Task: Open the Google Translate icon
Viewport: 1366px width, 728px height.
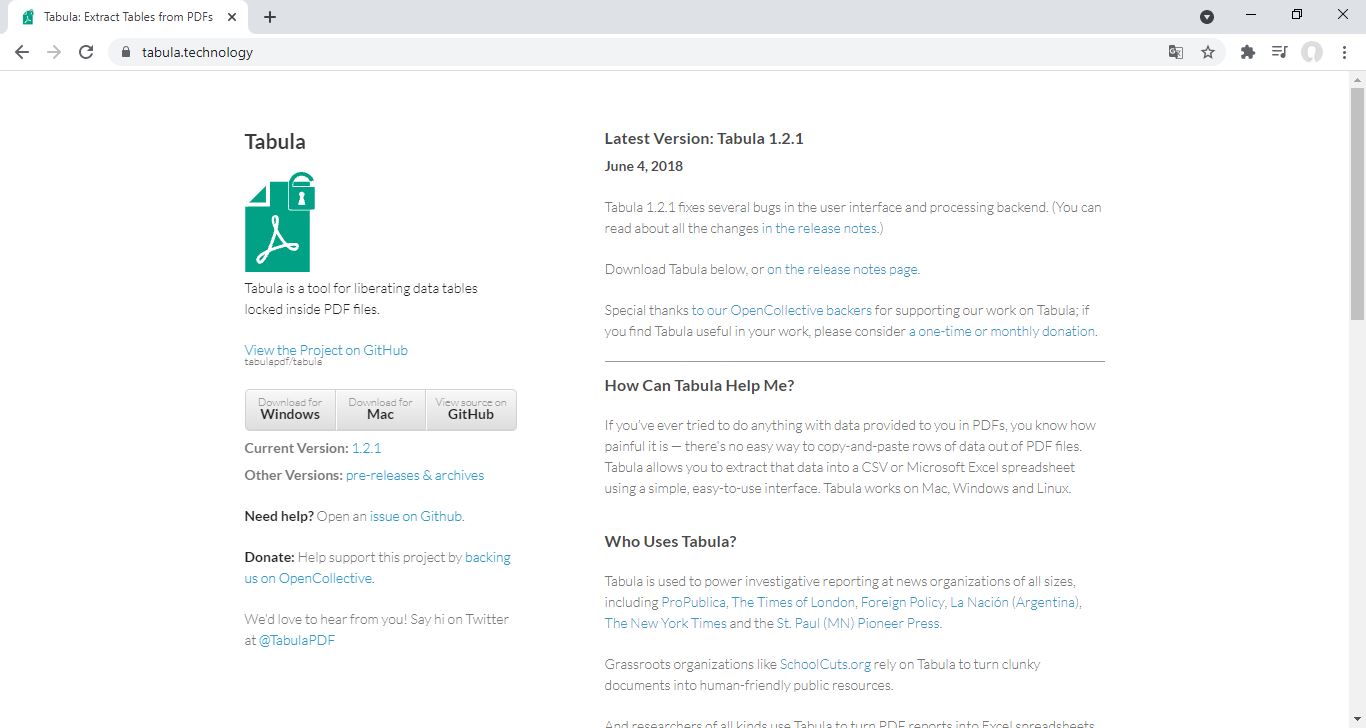Action: pos(1176,52)
